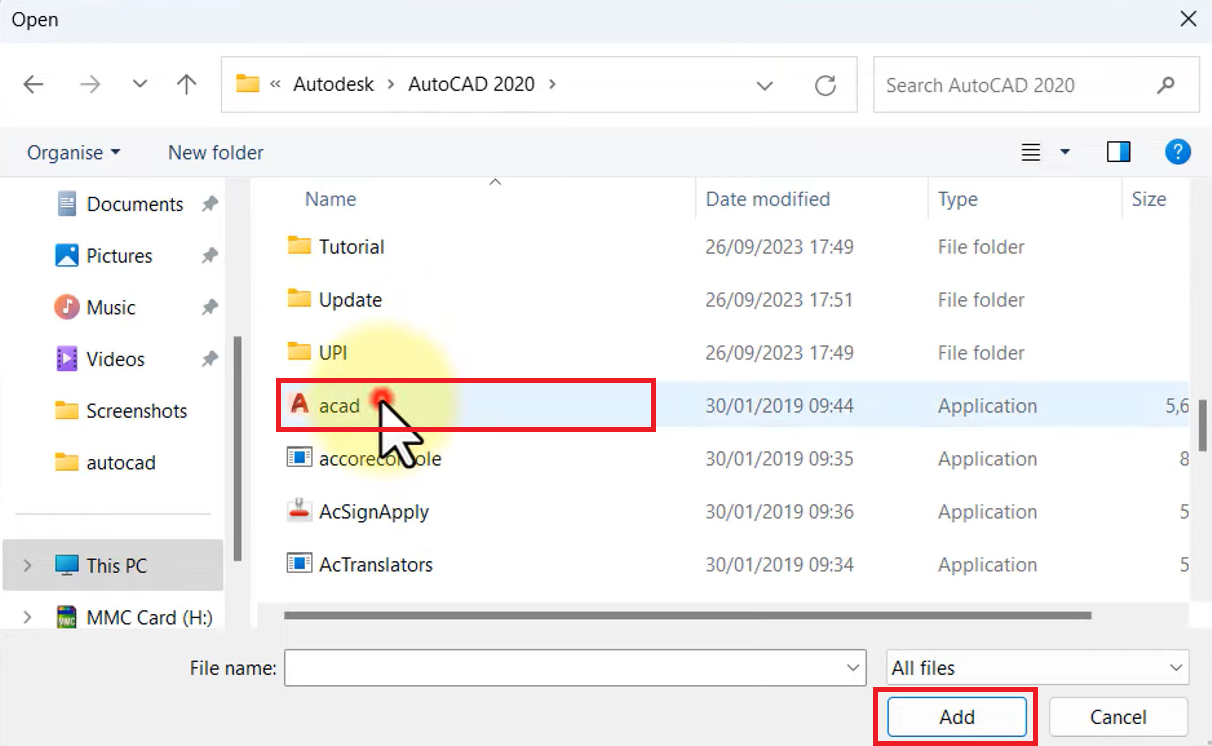Select the Tutorial folder

tap(351, 247)
